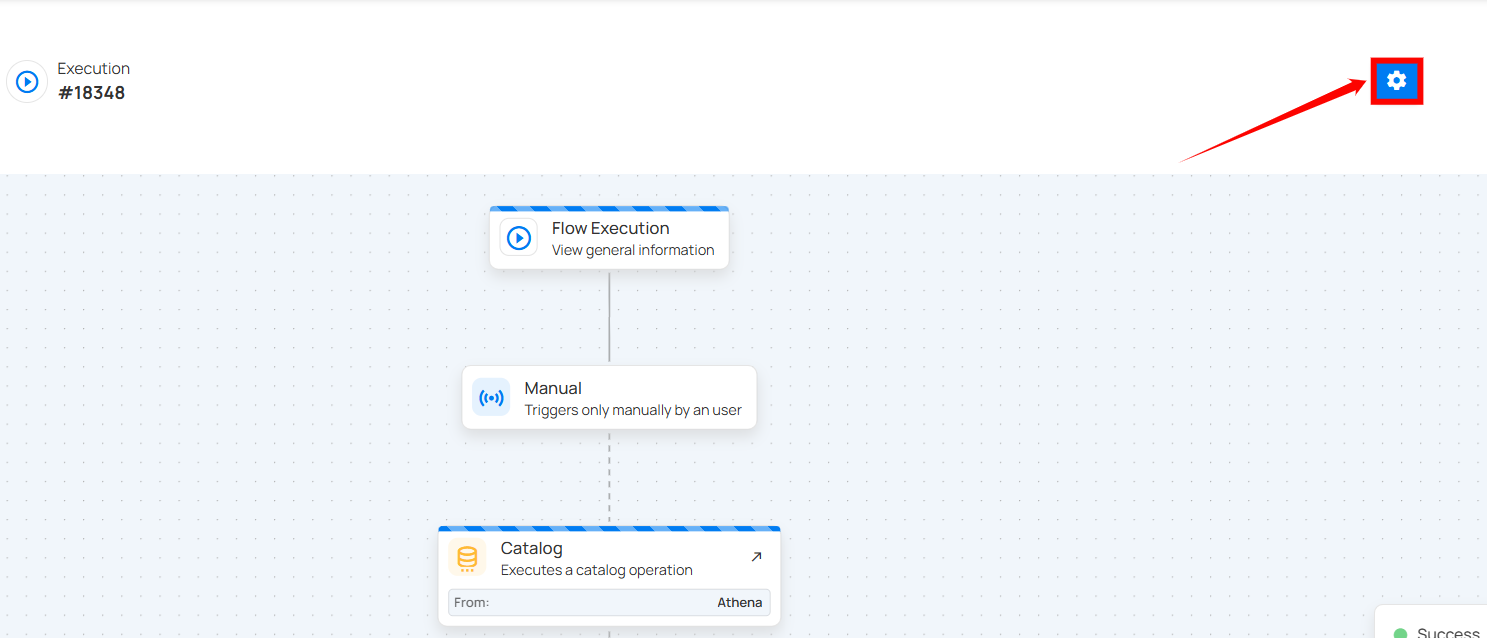Click 'Triggers only manually by an user' text
Image resolution: width=1487 pixels, height=638 pixels.
tap(632, 410)
